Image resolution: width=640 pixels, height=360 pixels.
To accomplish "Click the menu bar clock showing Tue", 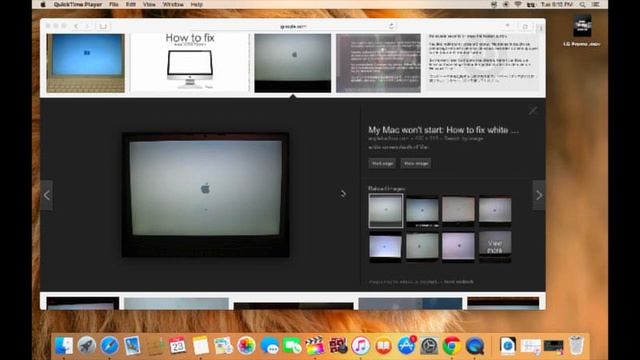I will 557,4.
